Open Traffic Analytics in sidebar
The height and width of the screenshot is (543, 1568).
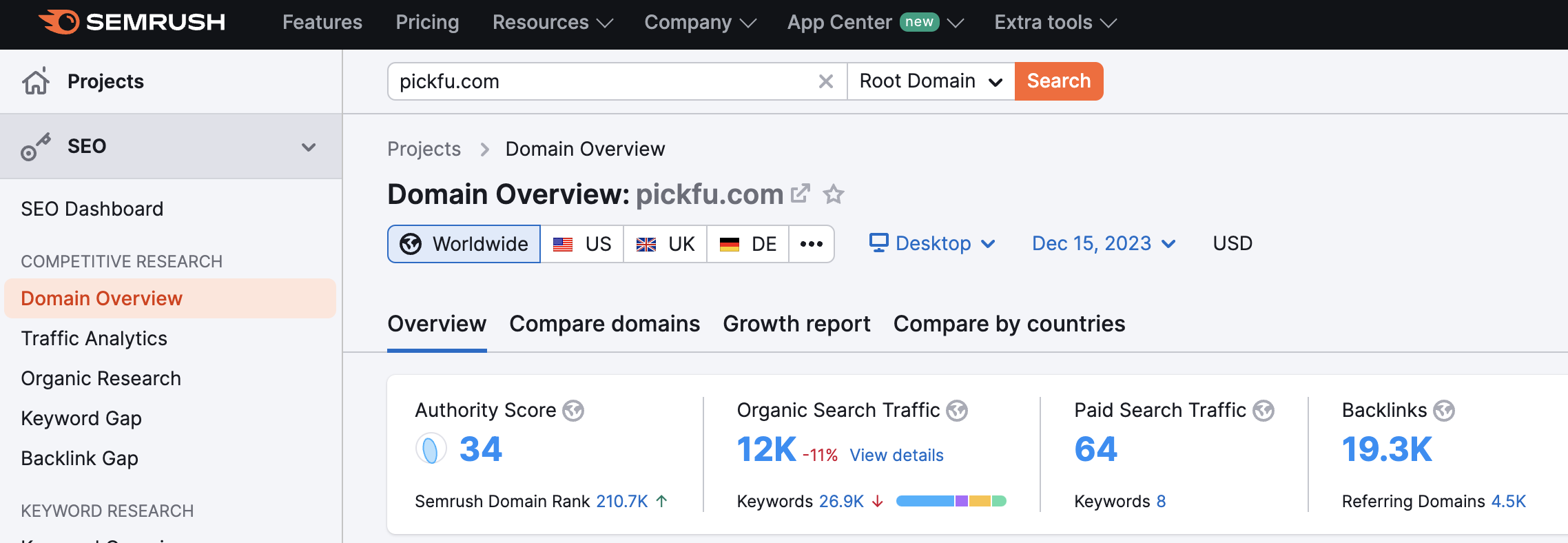(x=94, y=338)
